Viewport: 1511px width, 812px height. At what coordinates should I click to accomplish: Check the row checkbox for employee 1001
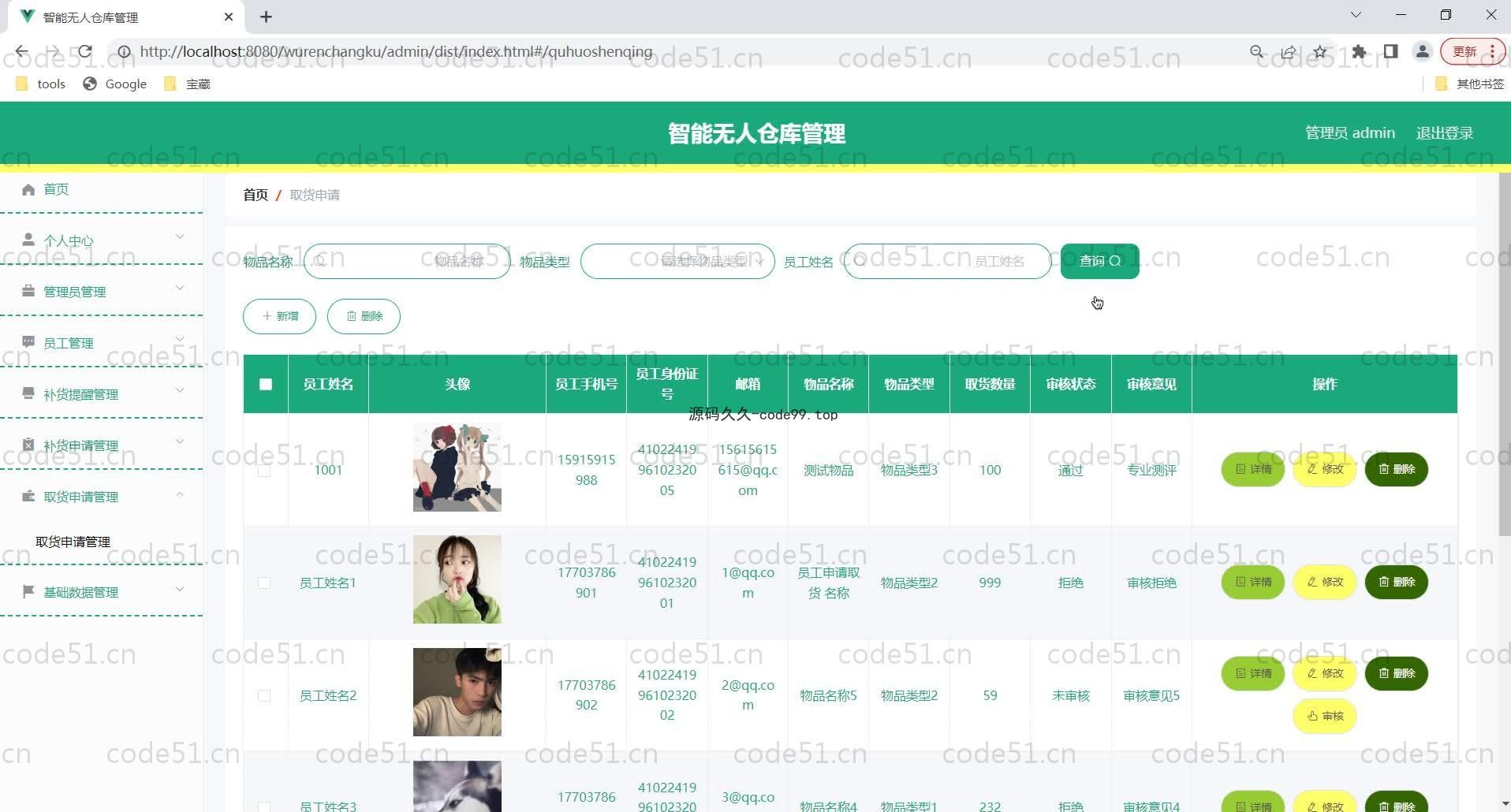point(264,470)
